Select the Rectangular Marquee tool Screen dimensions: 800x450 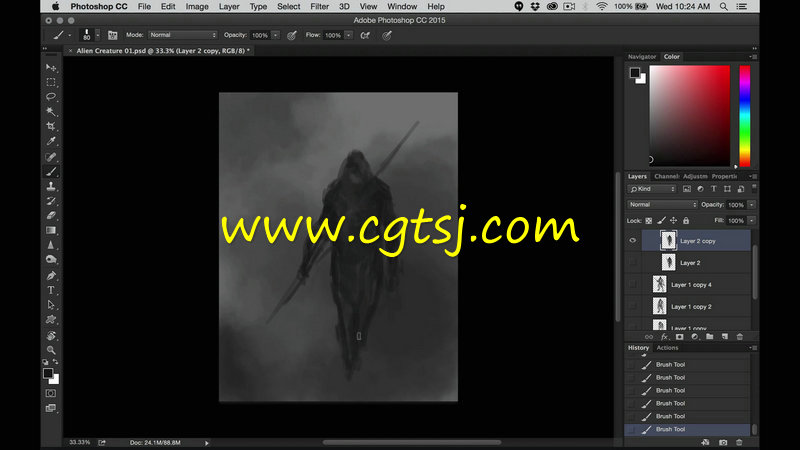click(x=51, y=82)
